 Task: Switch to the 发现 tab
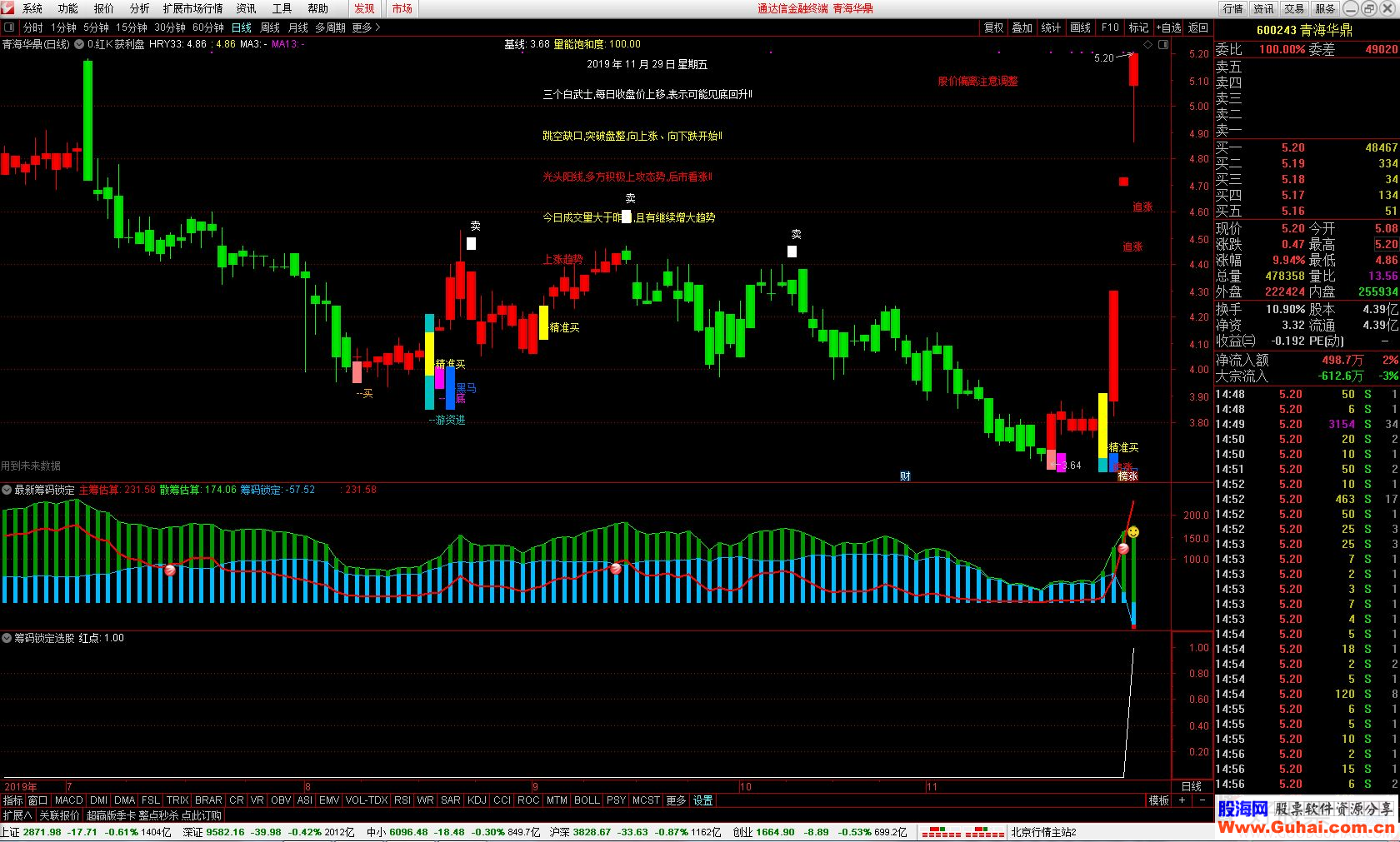(364, 8)
